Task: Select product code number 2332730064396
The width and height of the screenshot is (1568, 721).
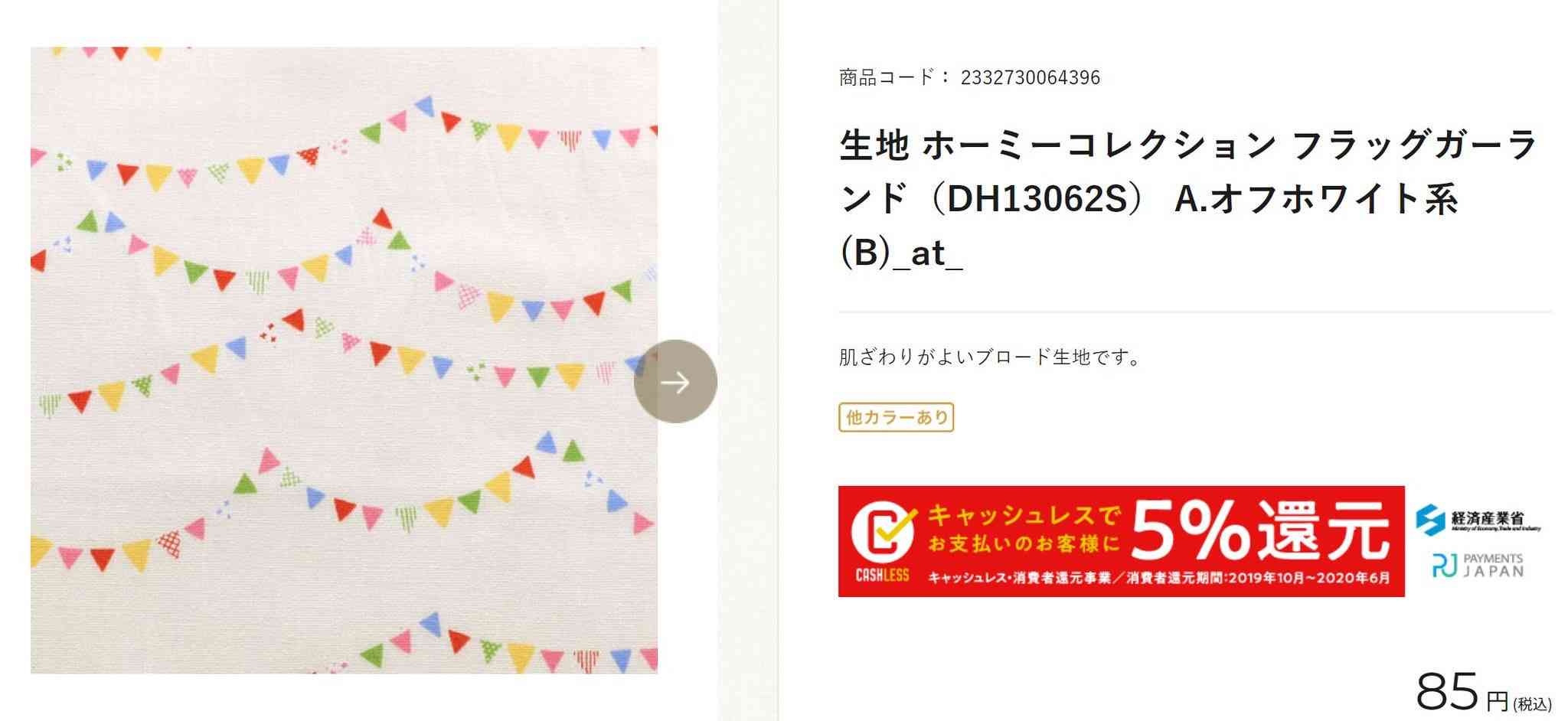Action: pyautogui.click(x=1030, y=77)
